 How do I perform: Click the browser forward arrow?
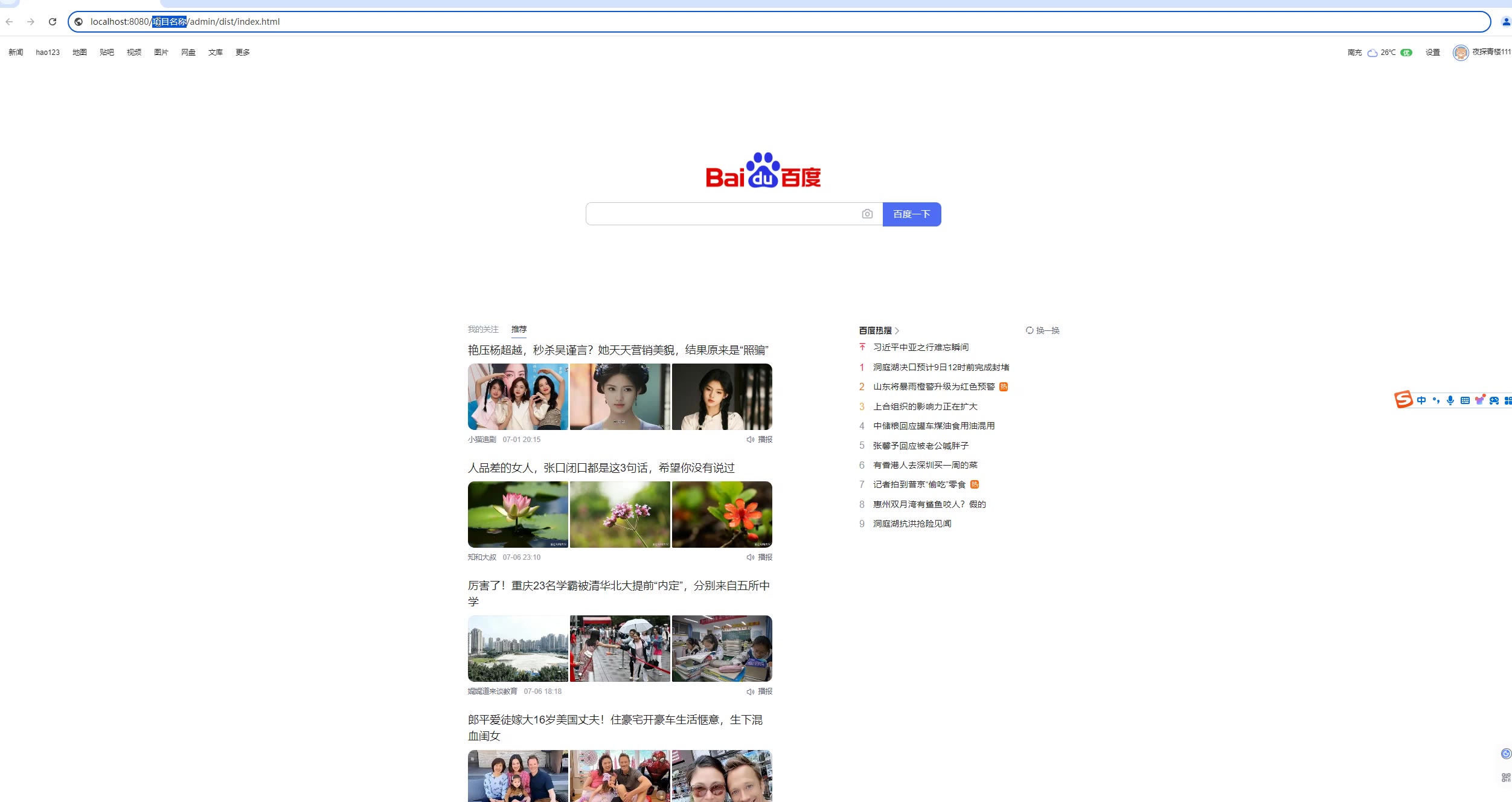(x=31, y=22)
